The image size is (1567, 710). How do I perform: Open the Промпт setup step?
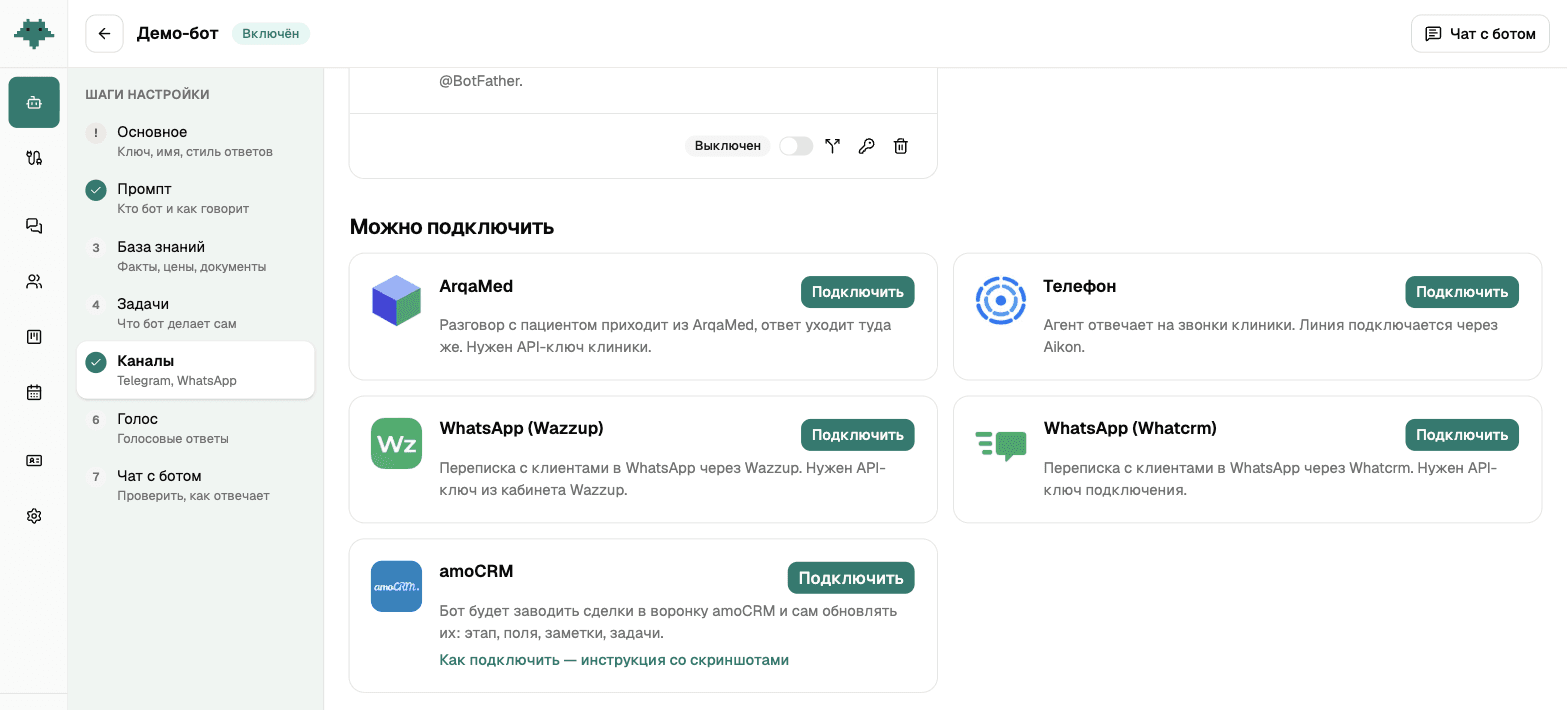[196, 198]
